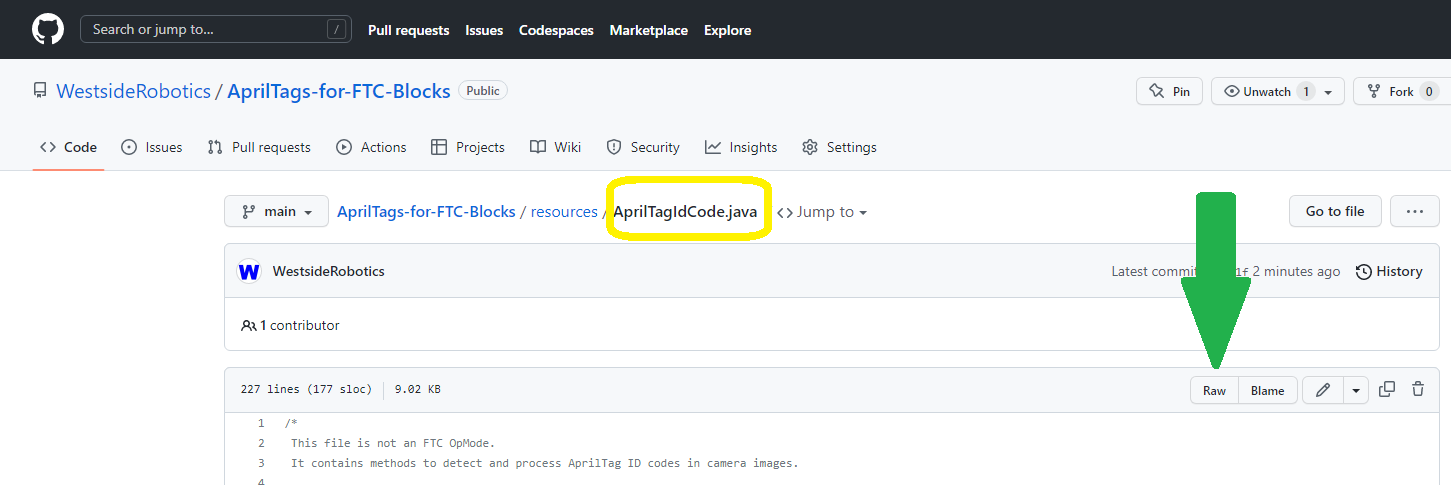
Task: Open Marketplace page
Action: tap(649, 30)
